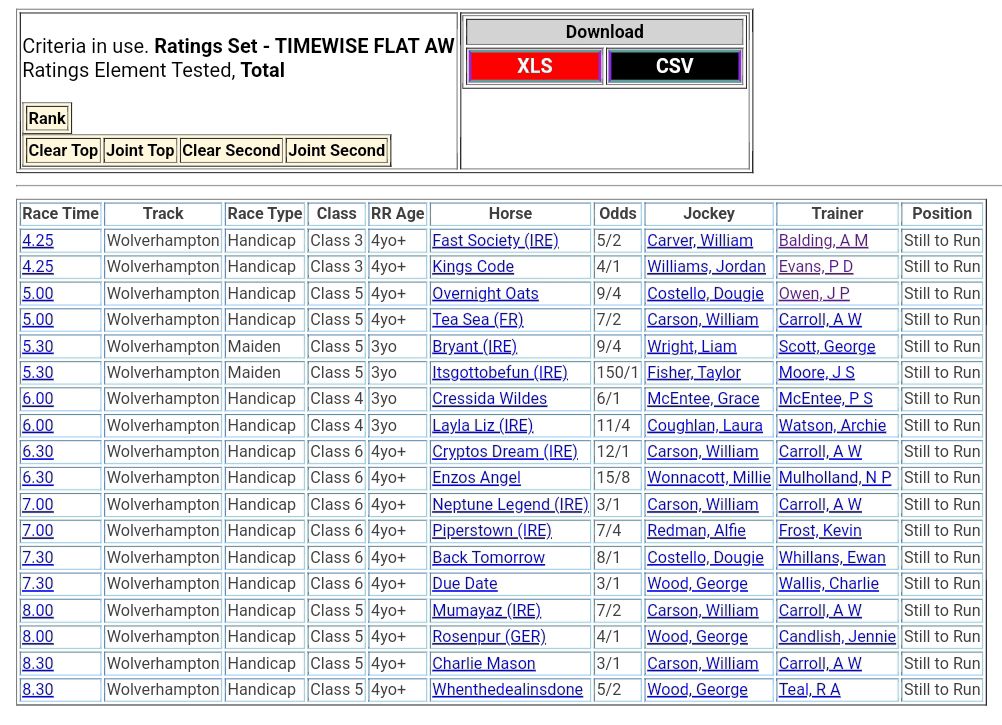Screen dimensions: 1002x725
Task: Open jockey Wonnacott, Millie link
Action: pos(708,478)
